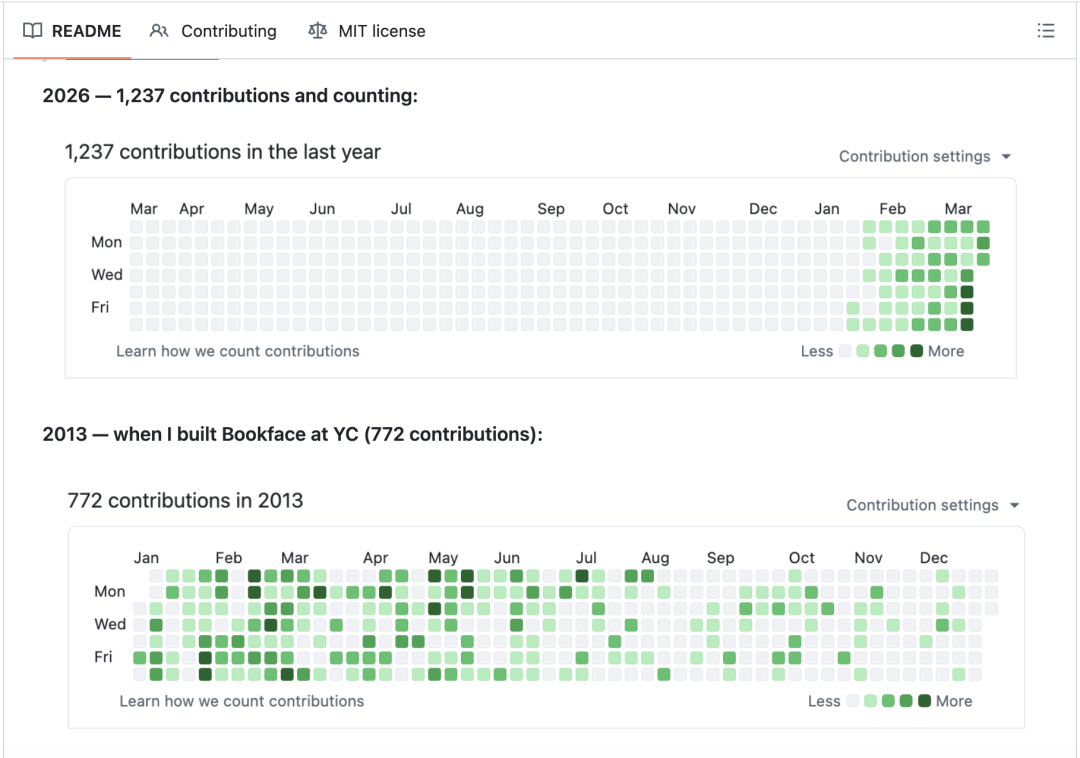
Task: Click the caret beside the upper Contribution settings
Action: point(1006,157)
